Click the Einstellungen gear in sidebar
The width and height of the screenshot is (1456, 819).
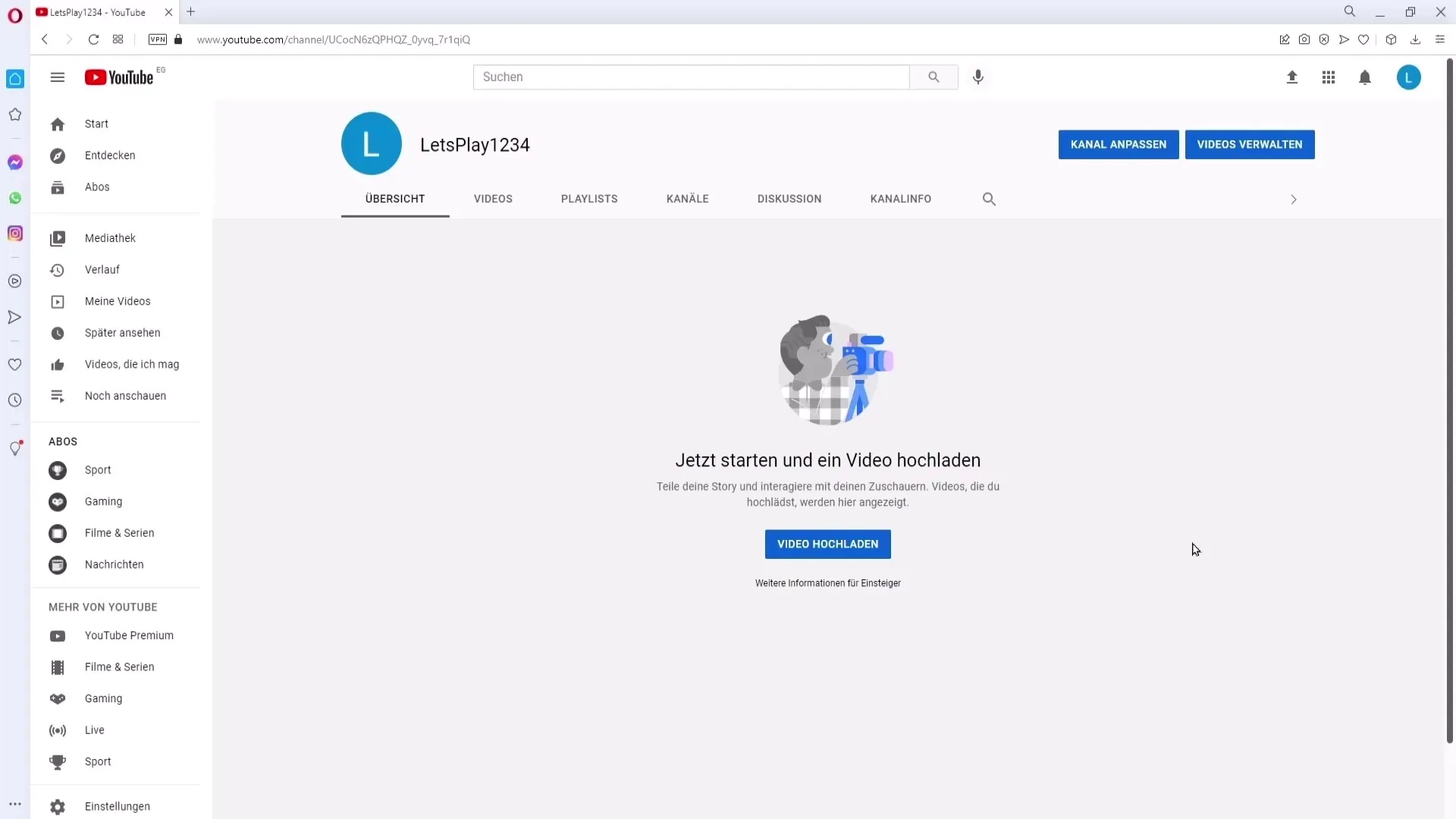tap(57, 806)
